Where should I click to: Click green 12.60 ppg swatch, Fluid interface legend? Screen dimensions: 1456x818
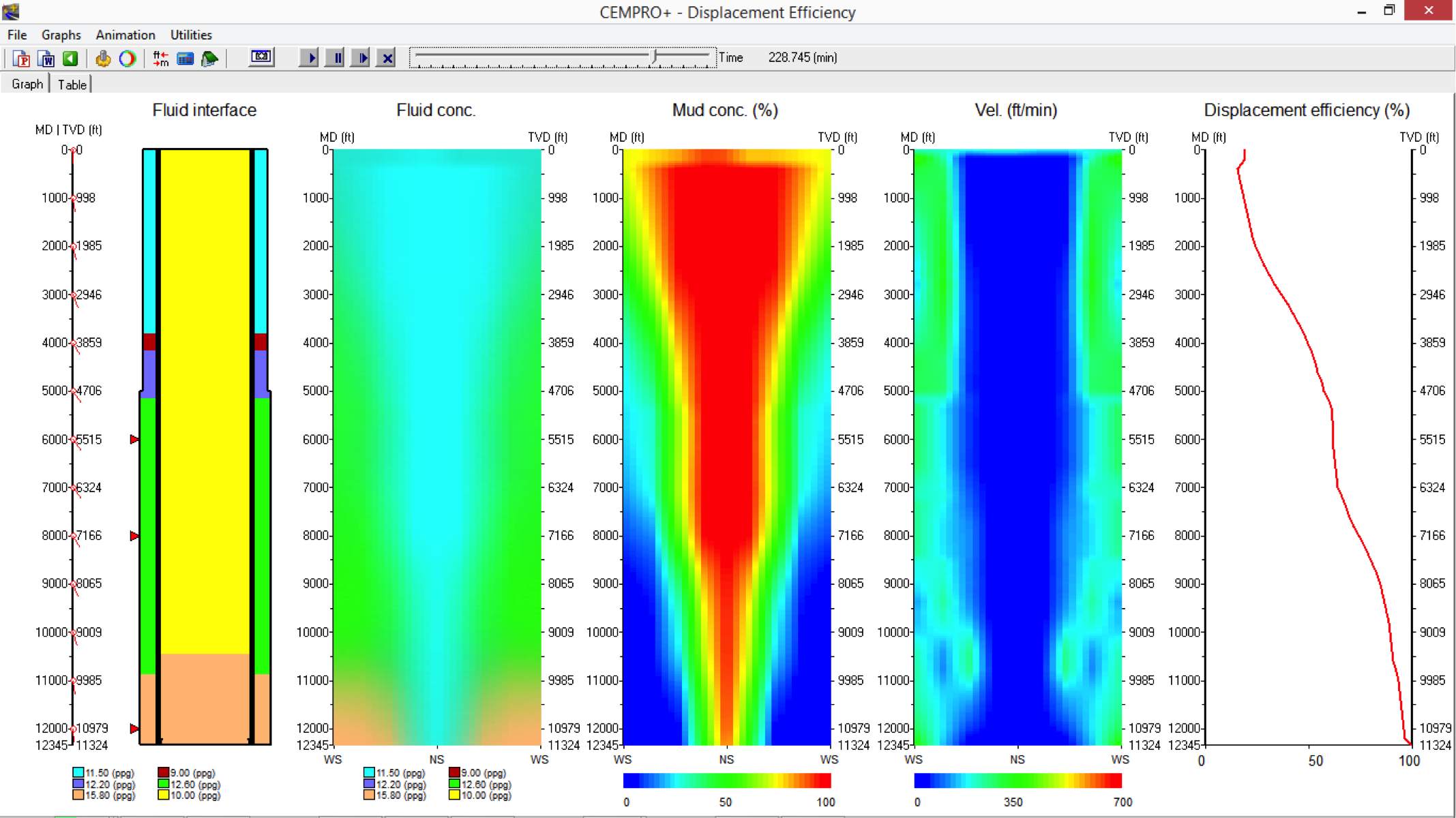pos(163,784)
